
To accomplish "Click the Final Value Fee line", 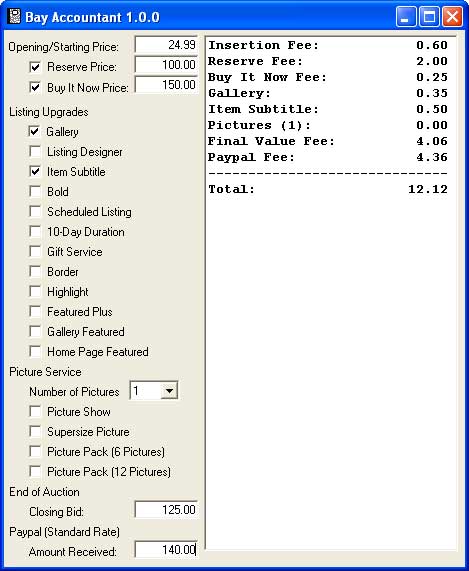I will (328, 141).
